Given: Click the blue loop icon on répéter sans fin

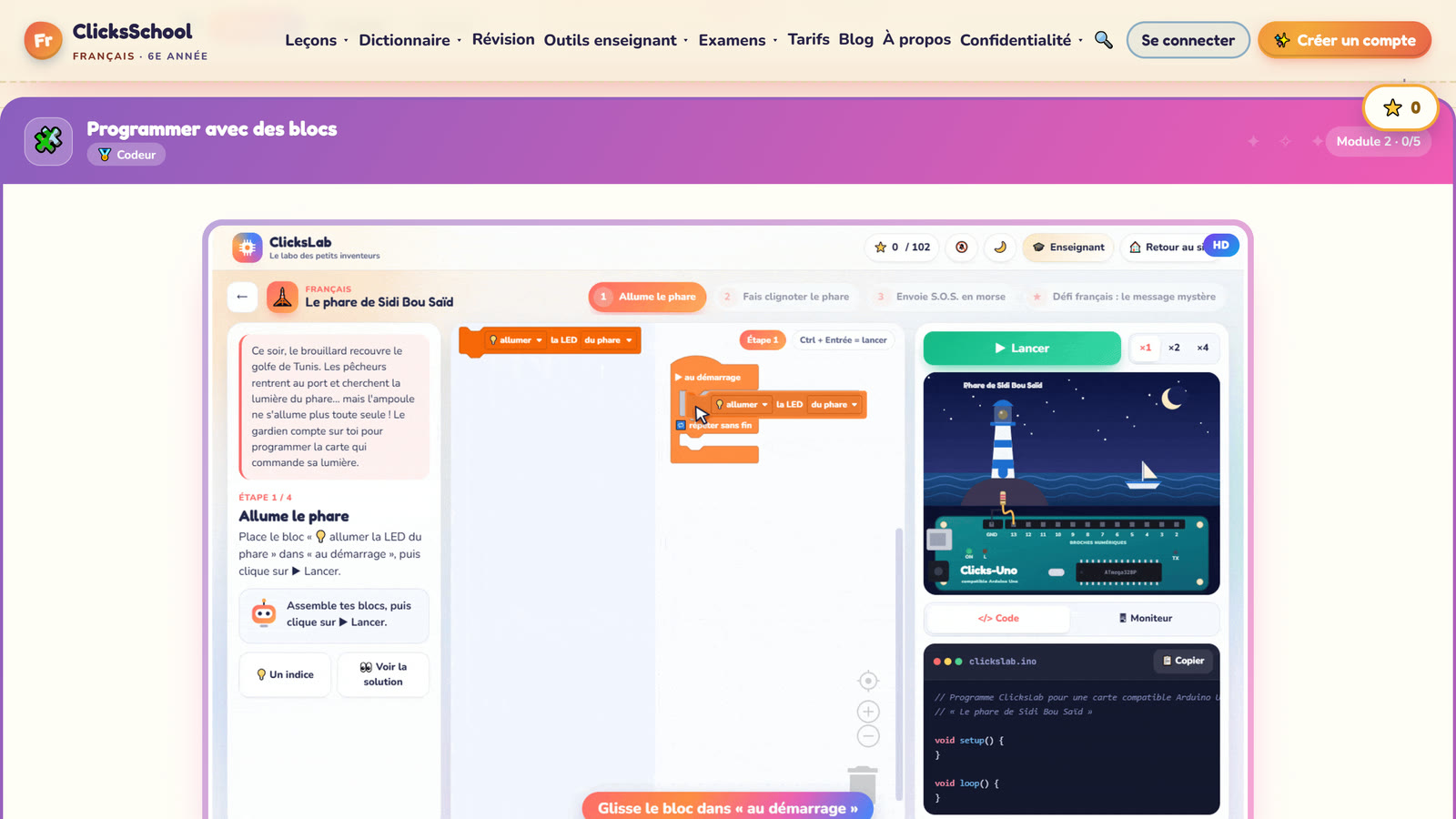Looking at the screenshot, I should coord(681,425).
